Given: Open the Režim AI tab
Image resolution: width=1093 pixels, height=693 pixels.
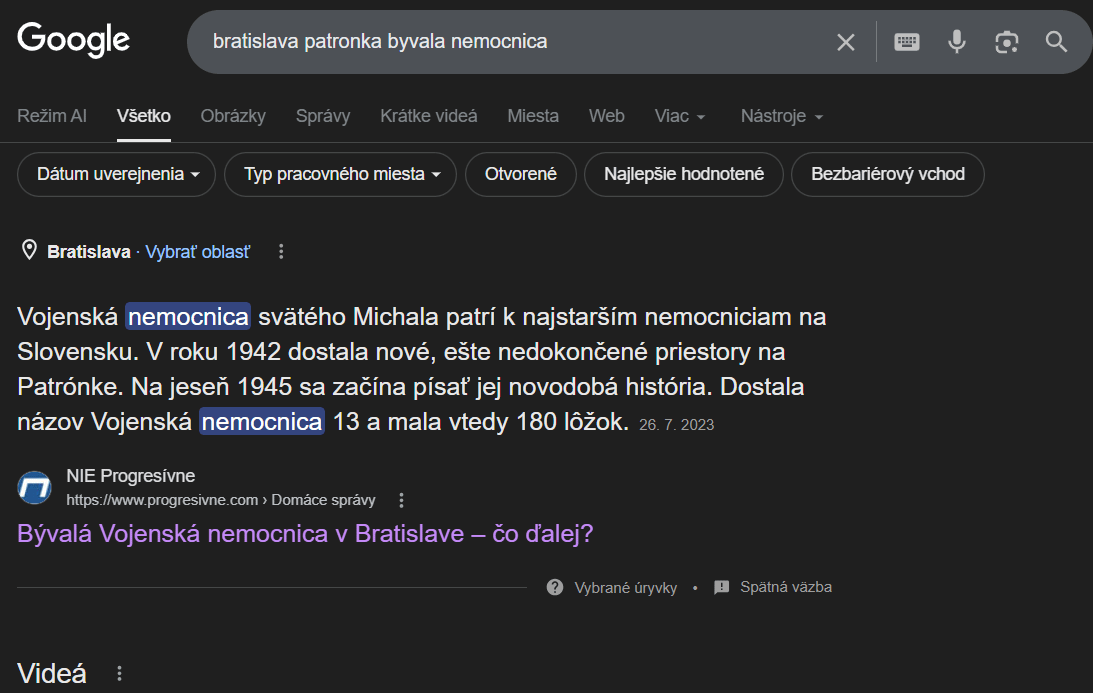Looking at the screenshot, I should click(x=52, y=116).
